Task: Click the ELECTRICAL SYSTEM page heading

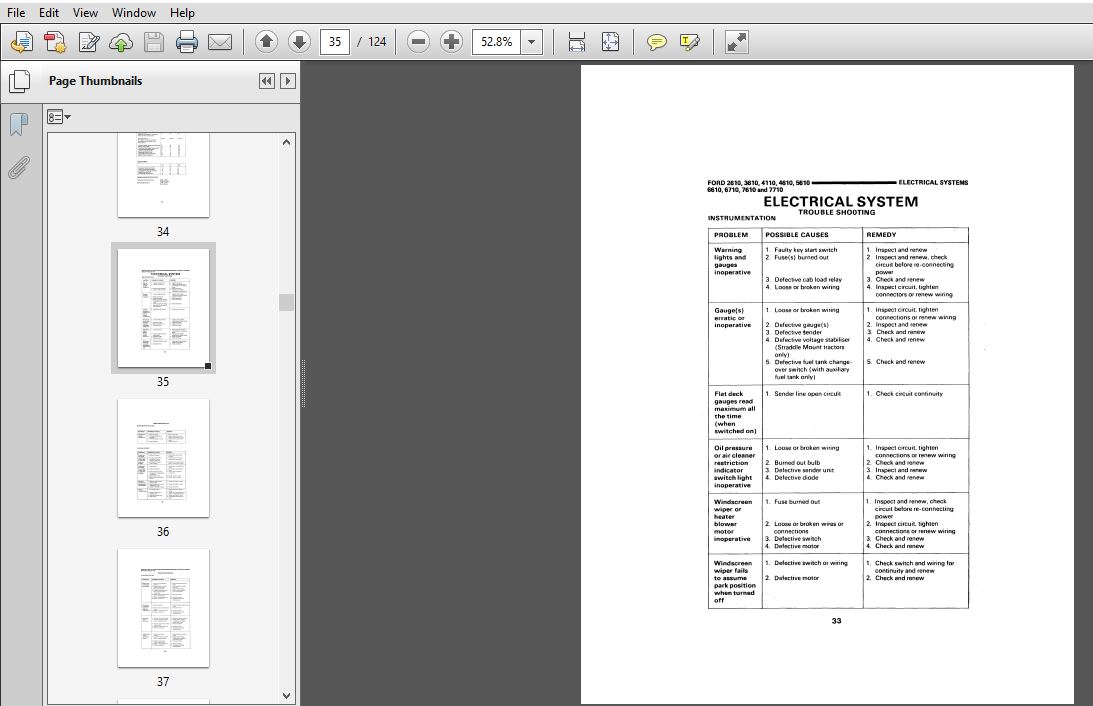Action: [841, 201]
